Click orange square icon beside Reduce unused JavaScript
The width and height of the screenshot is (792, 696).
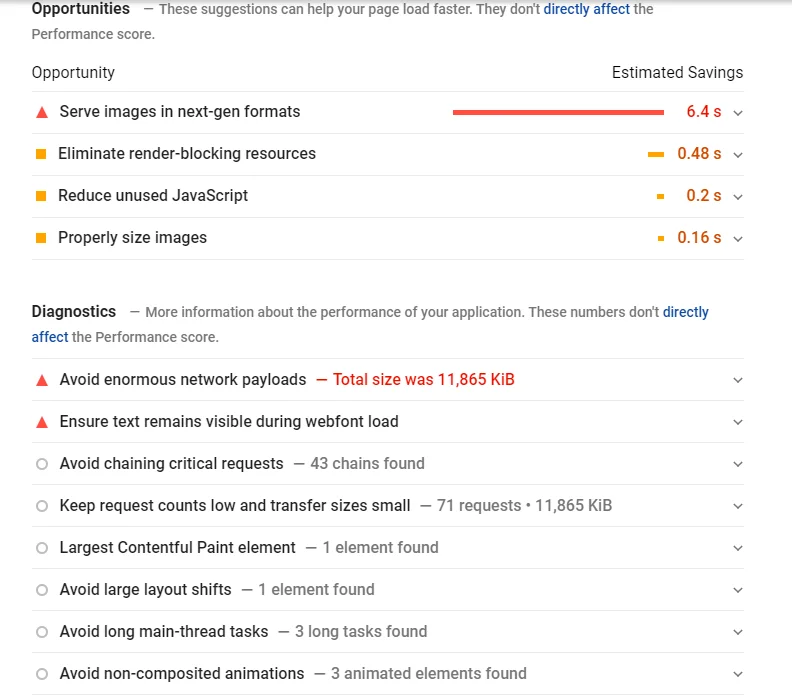(x=41, y=196)
